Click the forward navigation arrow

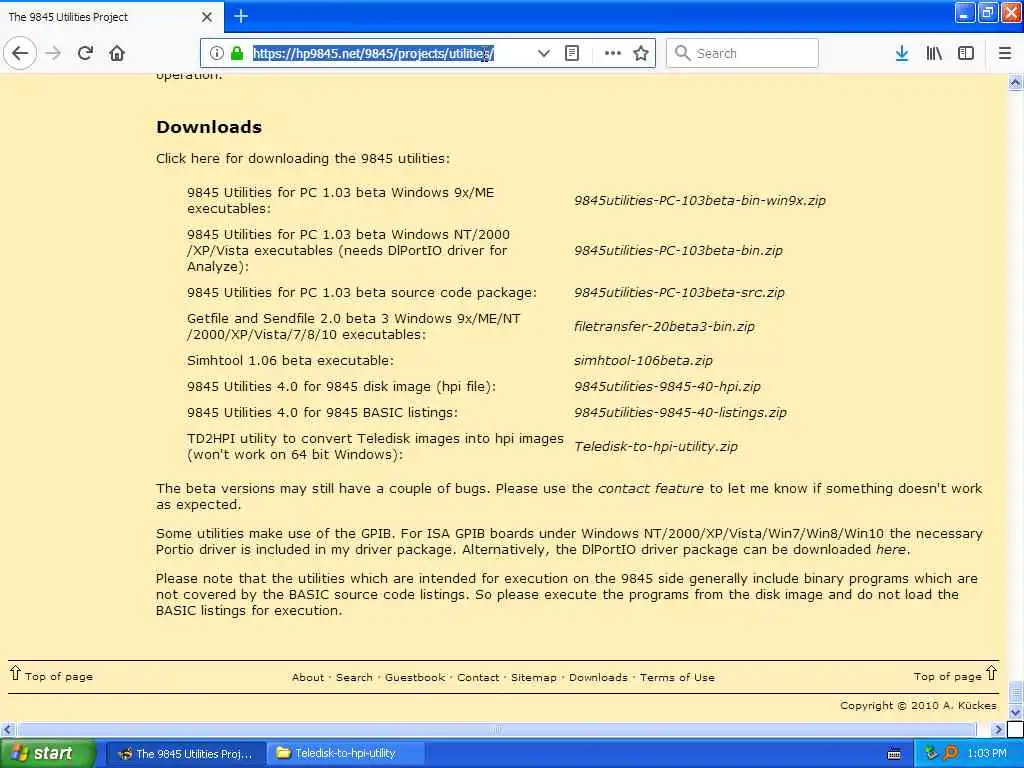point(54,54)
